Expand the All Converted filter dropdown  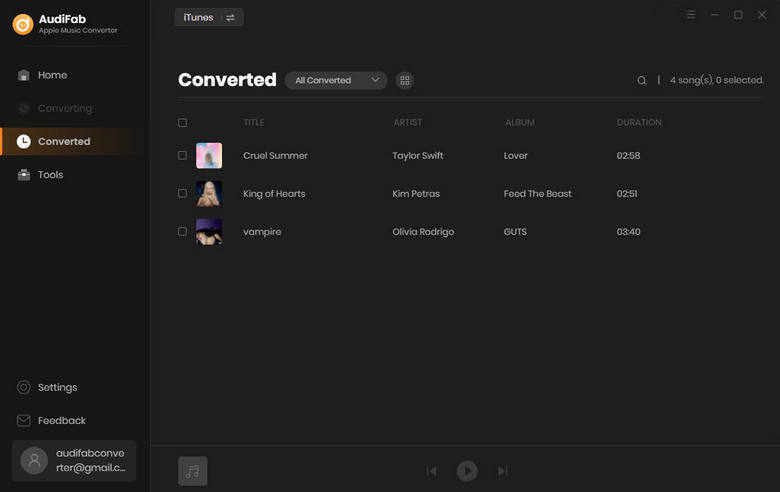tap(336, 80)
